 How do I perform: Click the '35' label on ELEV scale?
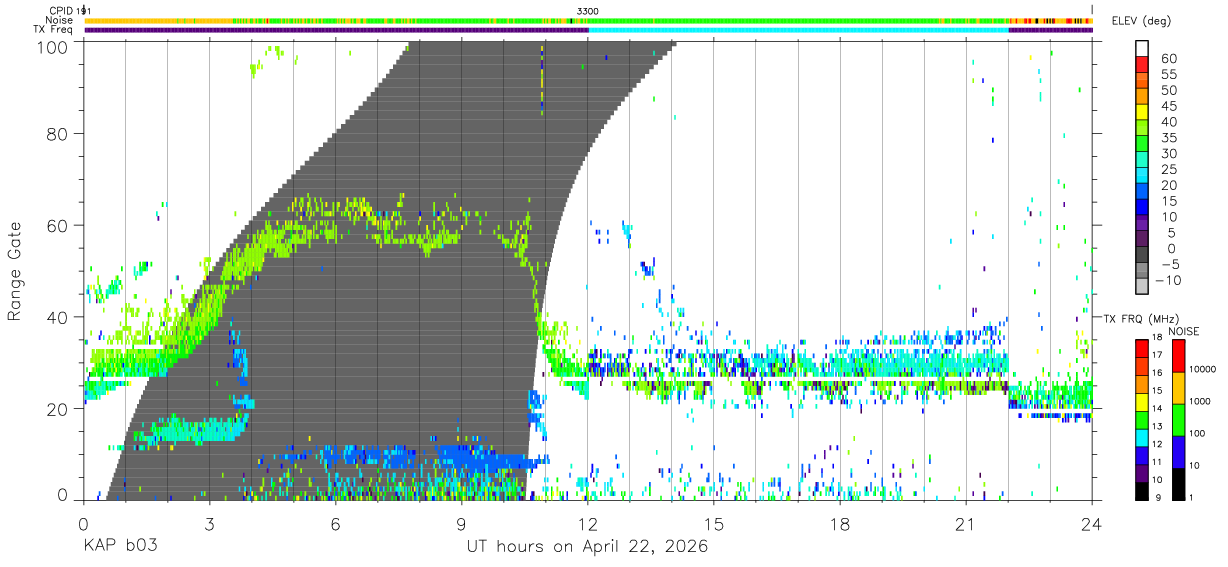pos(1167,138)
